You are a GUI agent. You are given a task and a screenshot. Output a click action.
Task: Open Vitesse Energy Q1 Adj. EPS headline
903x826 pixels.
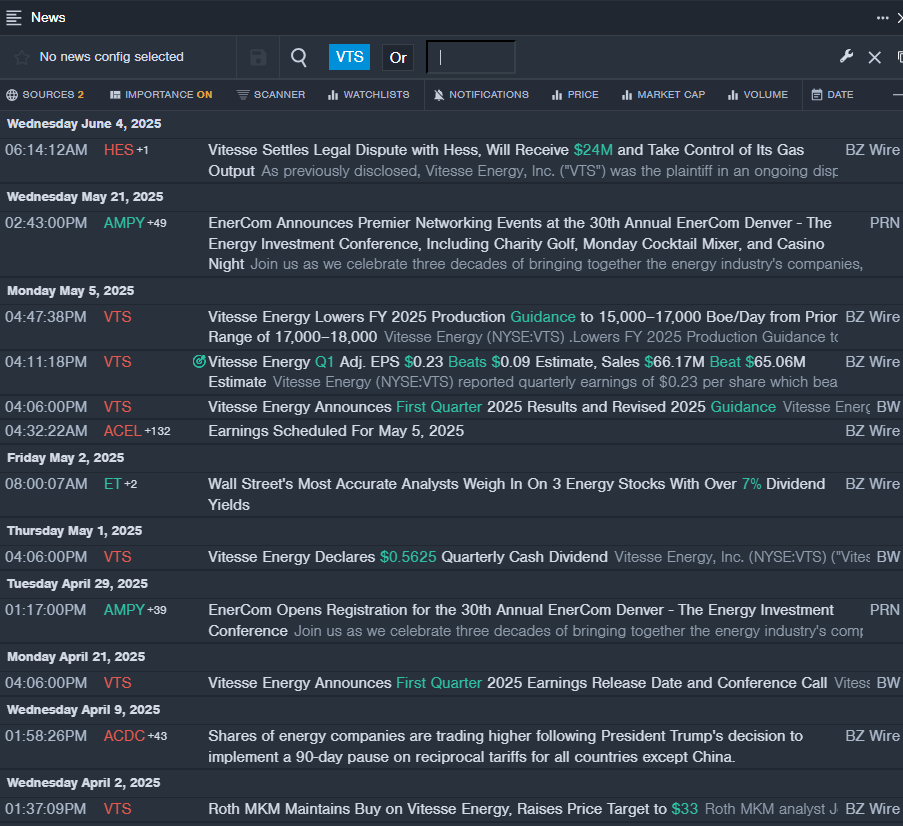[x=507, y=372]
